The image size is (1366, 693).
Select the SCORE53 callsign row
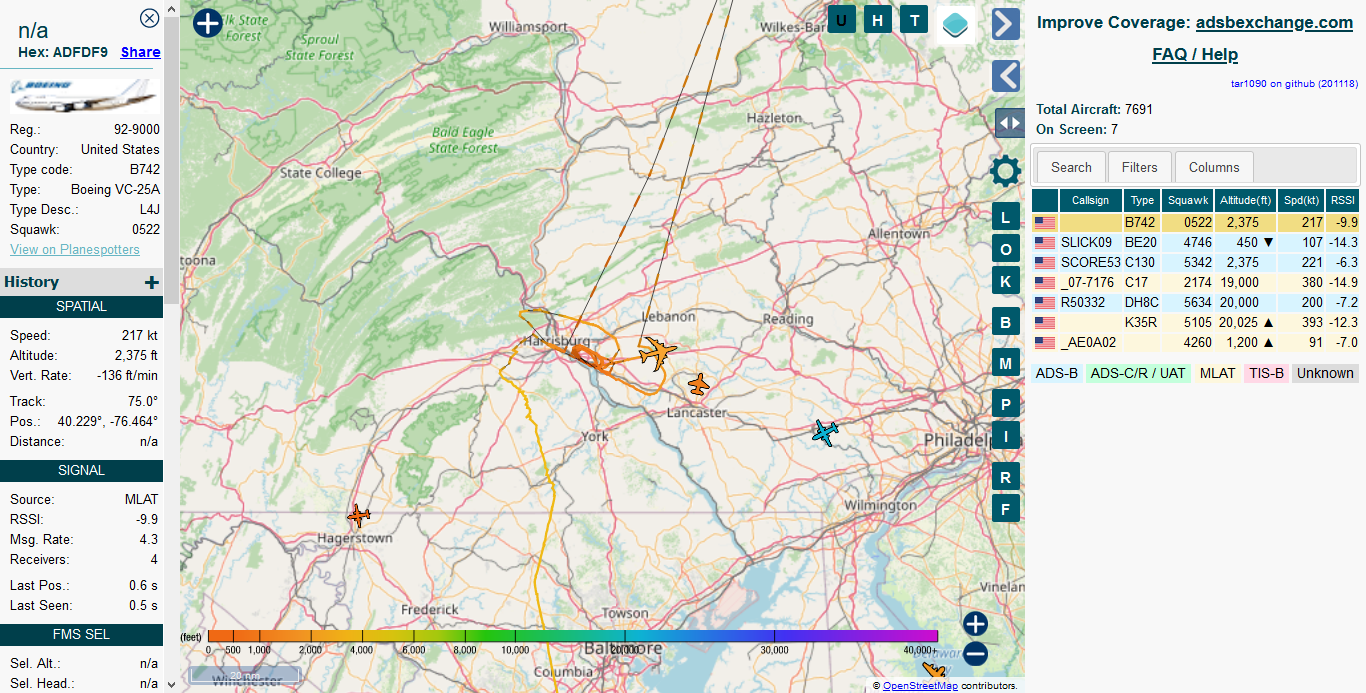pyautogui.click(x=1196, y=262)
